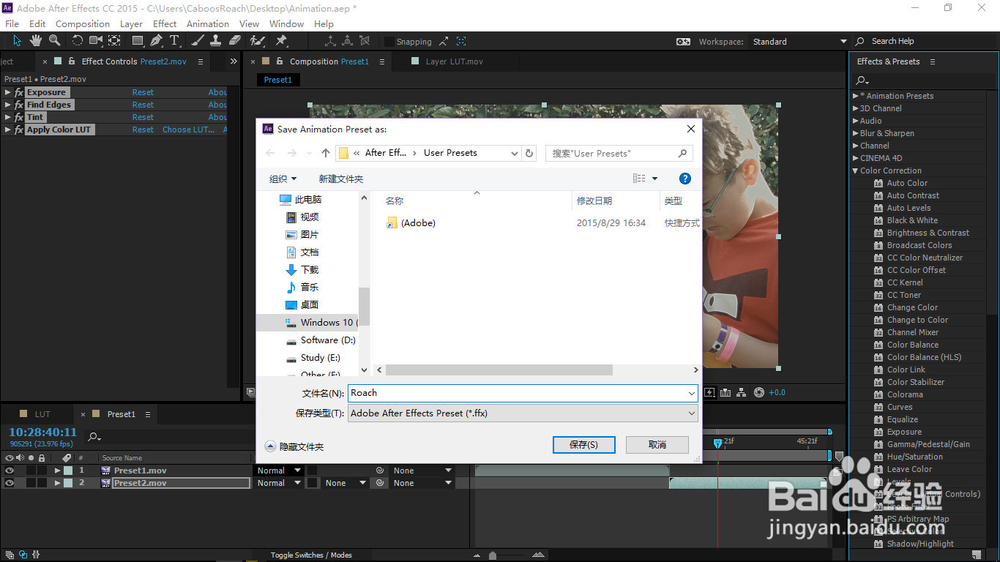Click the blue help icon in save dialog
The image size is (1000, 562).
pos(685,179)
